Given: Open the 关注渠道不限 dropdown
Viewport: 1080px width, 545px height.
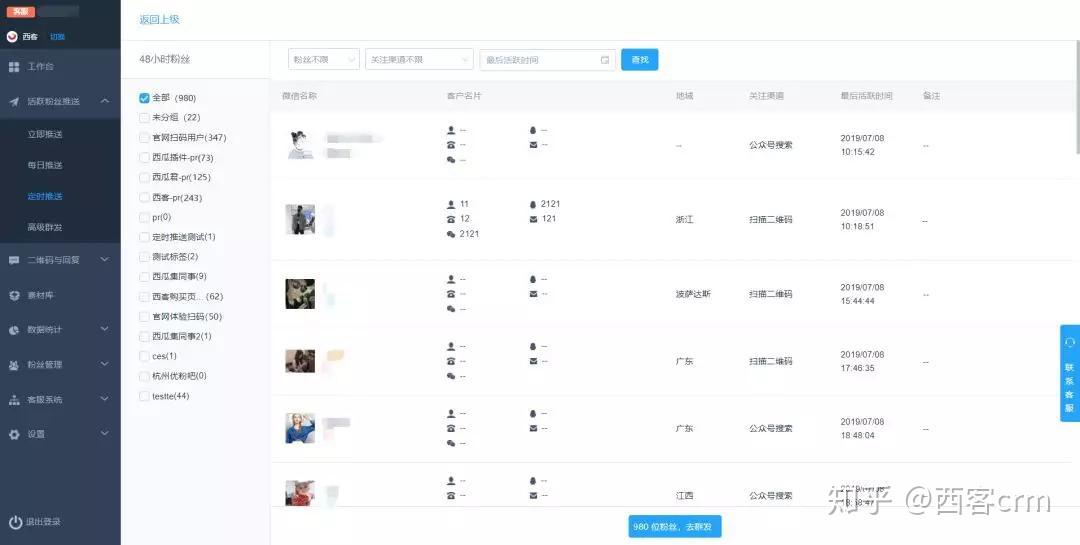Looking at the screenshot, I should coord(419,59).
